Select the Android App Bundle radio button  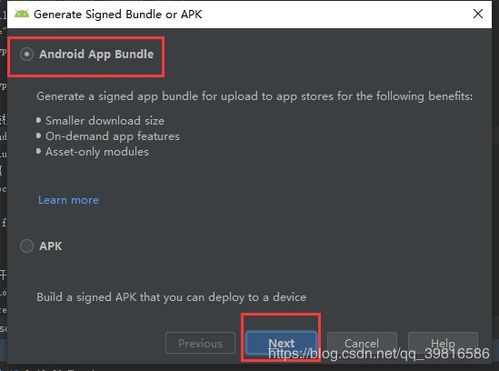point(27,54)
